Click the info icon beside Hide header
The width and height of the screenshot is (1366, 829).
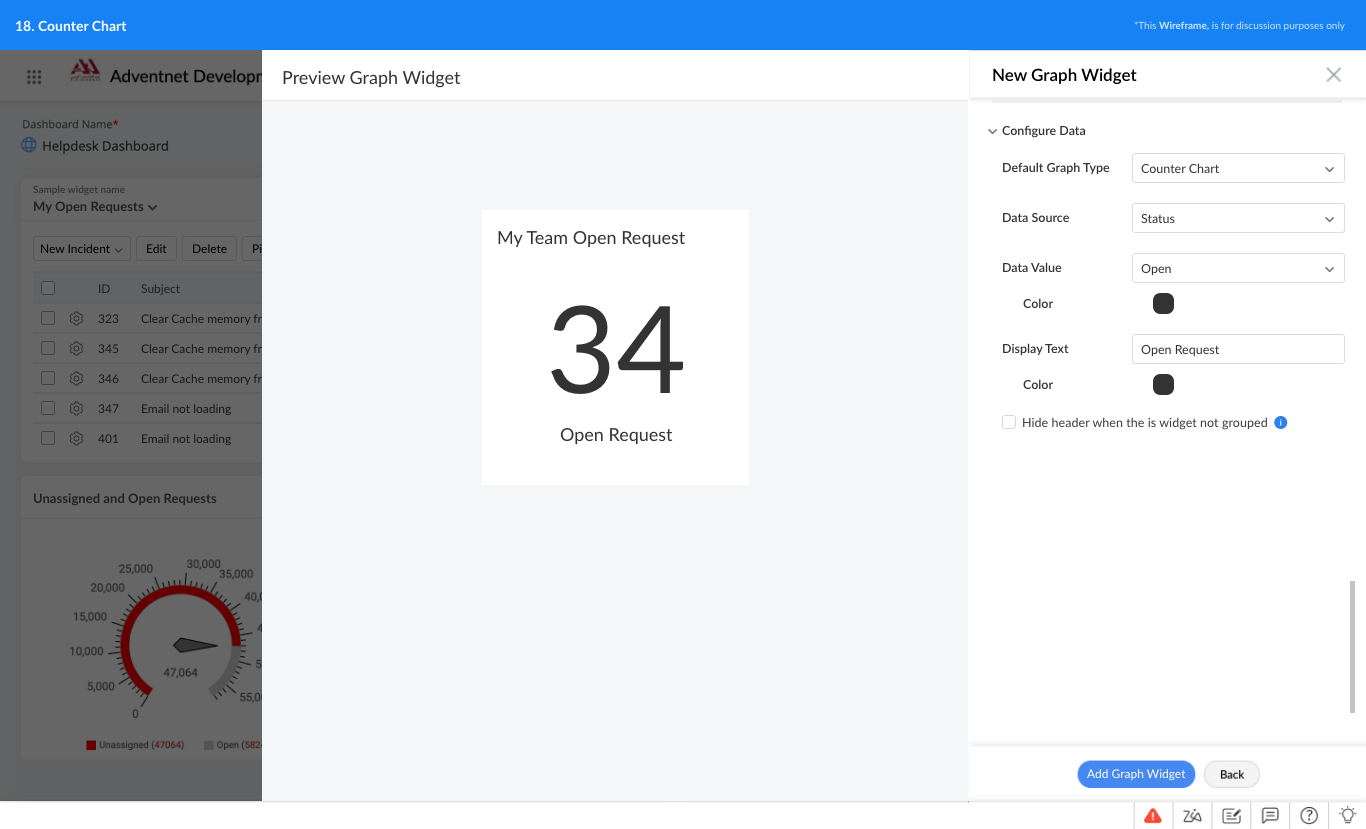tap(1281, 423)
